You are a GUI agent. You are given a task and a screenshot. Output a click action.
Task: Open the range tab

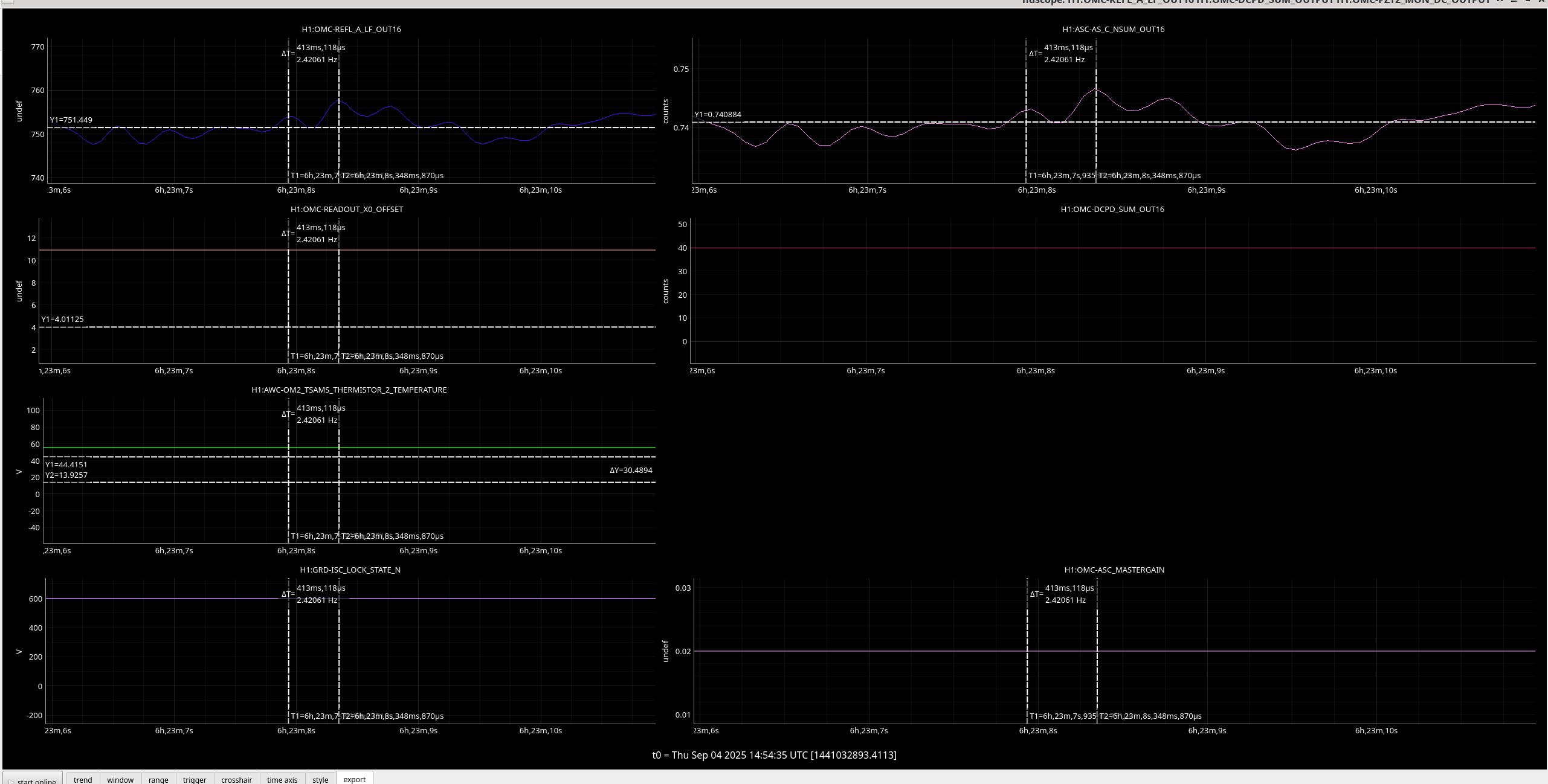click(158, 779)
